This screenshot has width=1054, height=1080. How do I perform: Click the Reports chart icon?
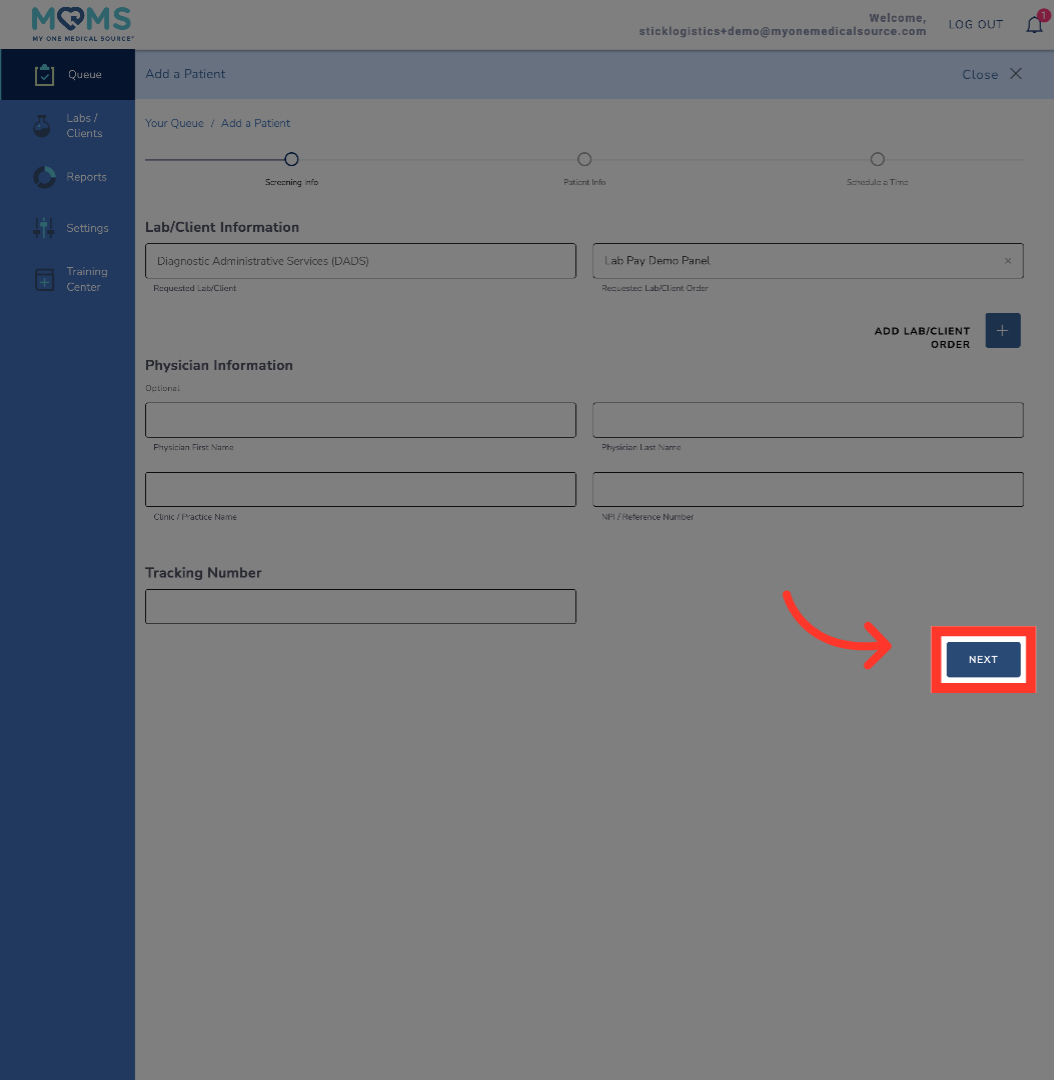tap(44, 177)
